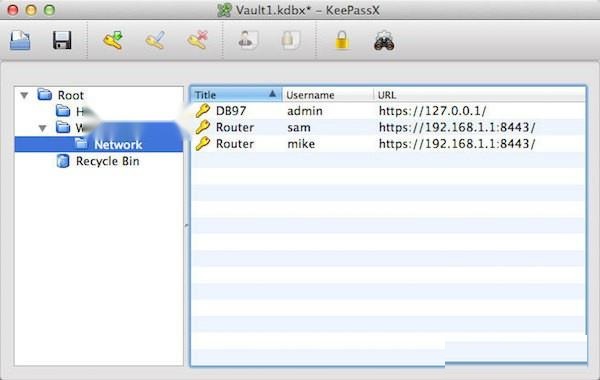Screen dimensions: 600x380
Task: Sort entries by Username column
Action: [x=328, y=95]
